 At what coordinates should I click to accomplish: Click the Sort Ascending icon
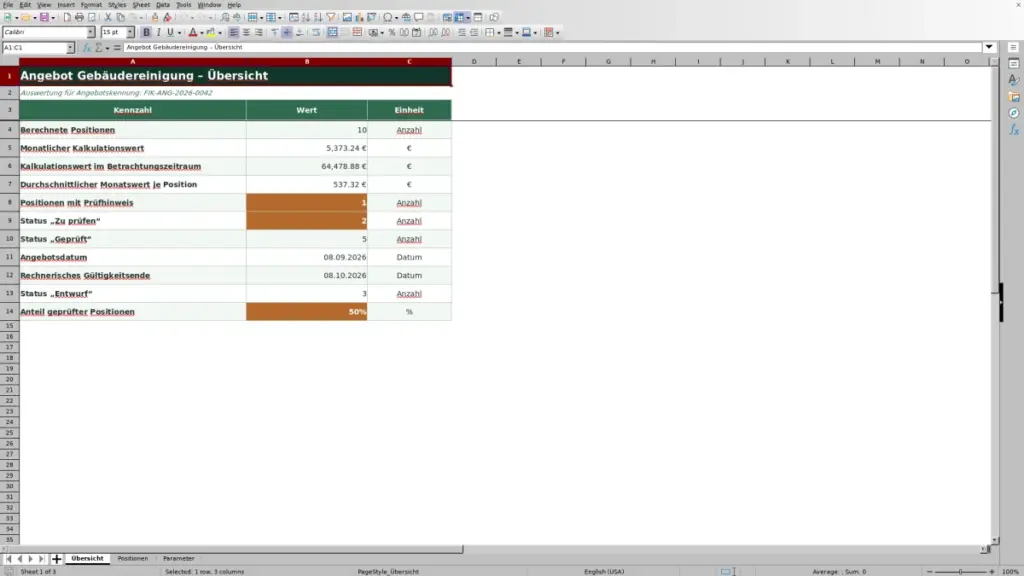[306, 18]
